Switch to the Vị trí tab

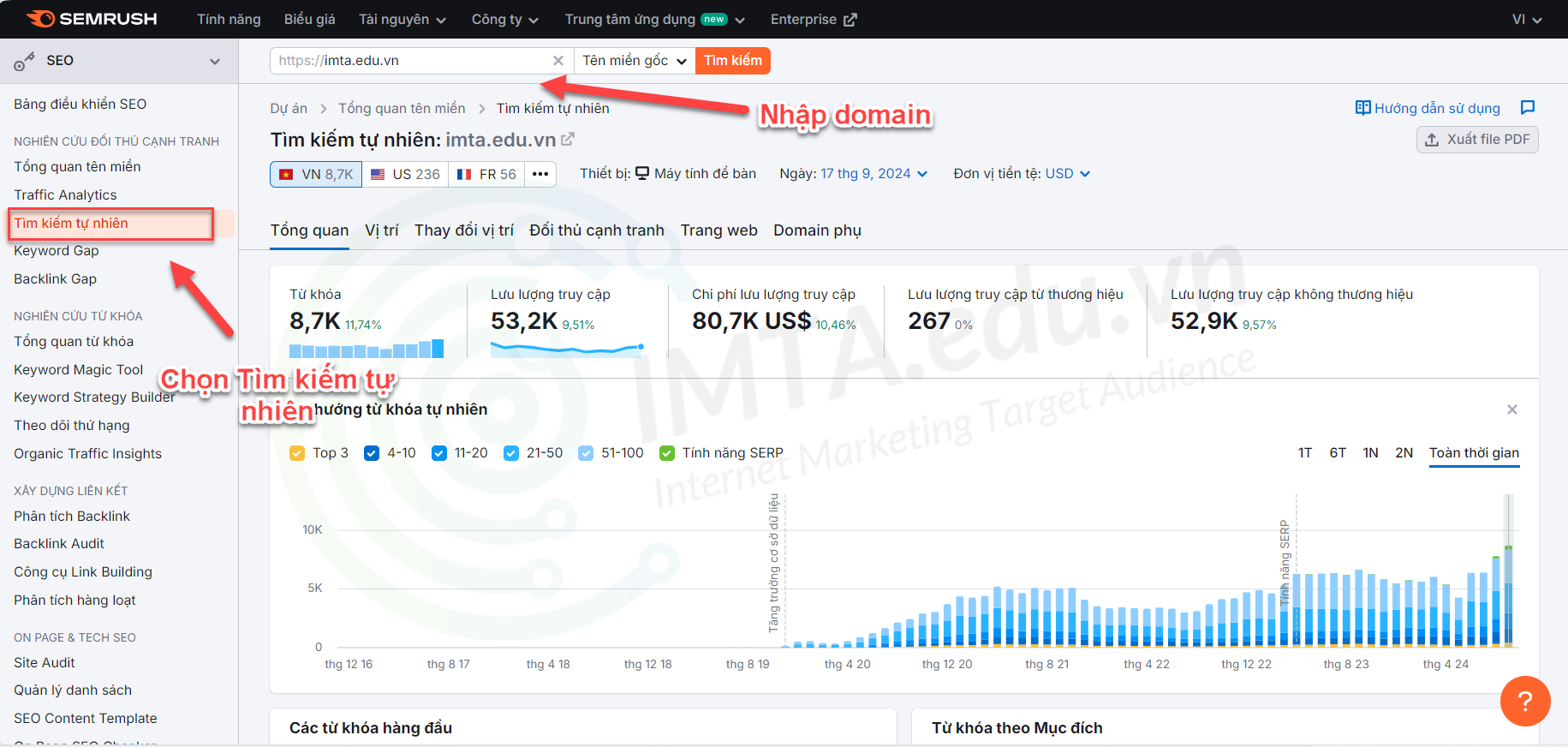(x=382, y=230)
